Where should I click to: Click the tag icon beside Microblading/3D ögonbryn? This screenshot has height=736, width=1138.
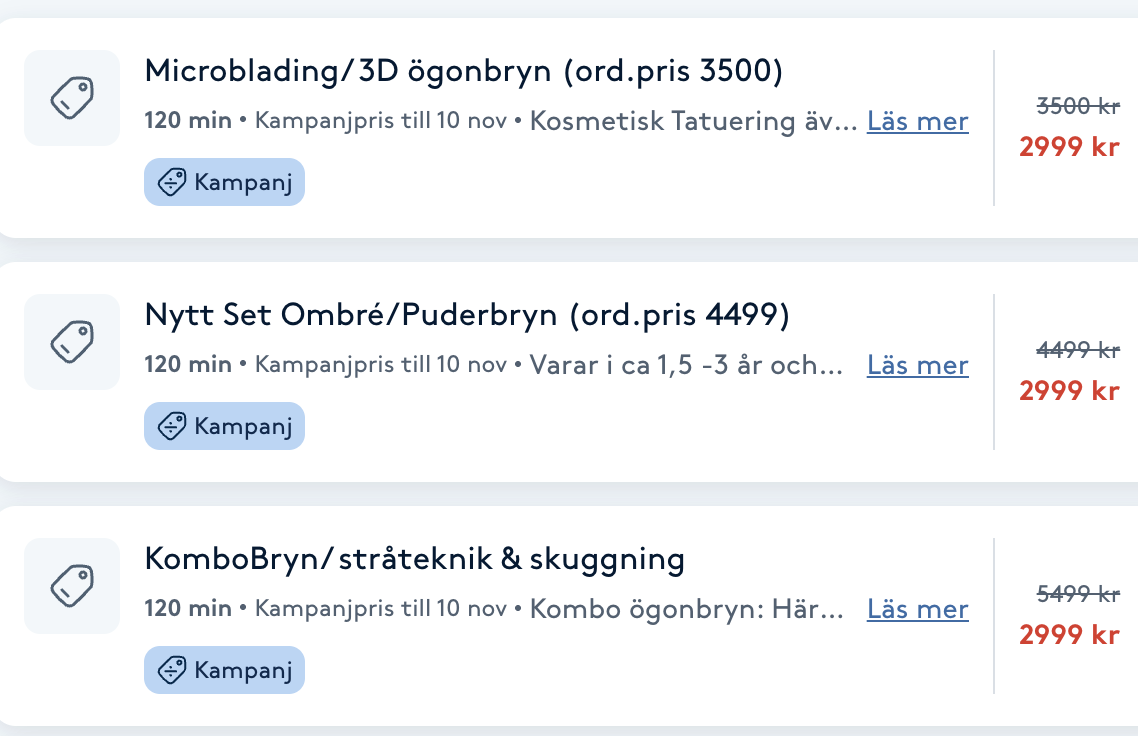pos(72,98)
